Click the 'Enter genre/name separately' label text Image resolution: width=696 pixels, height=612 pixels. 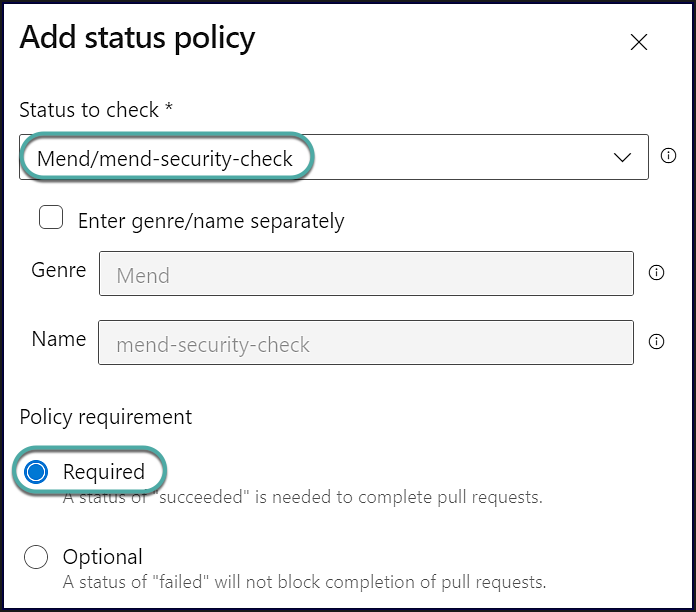211,221
